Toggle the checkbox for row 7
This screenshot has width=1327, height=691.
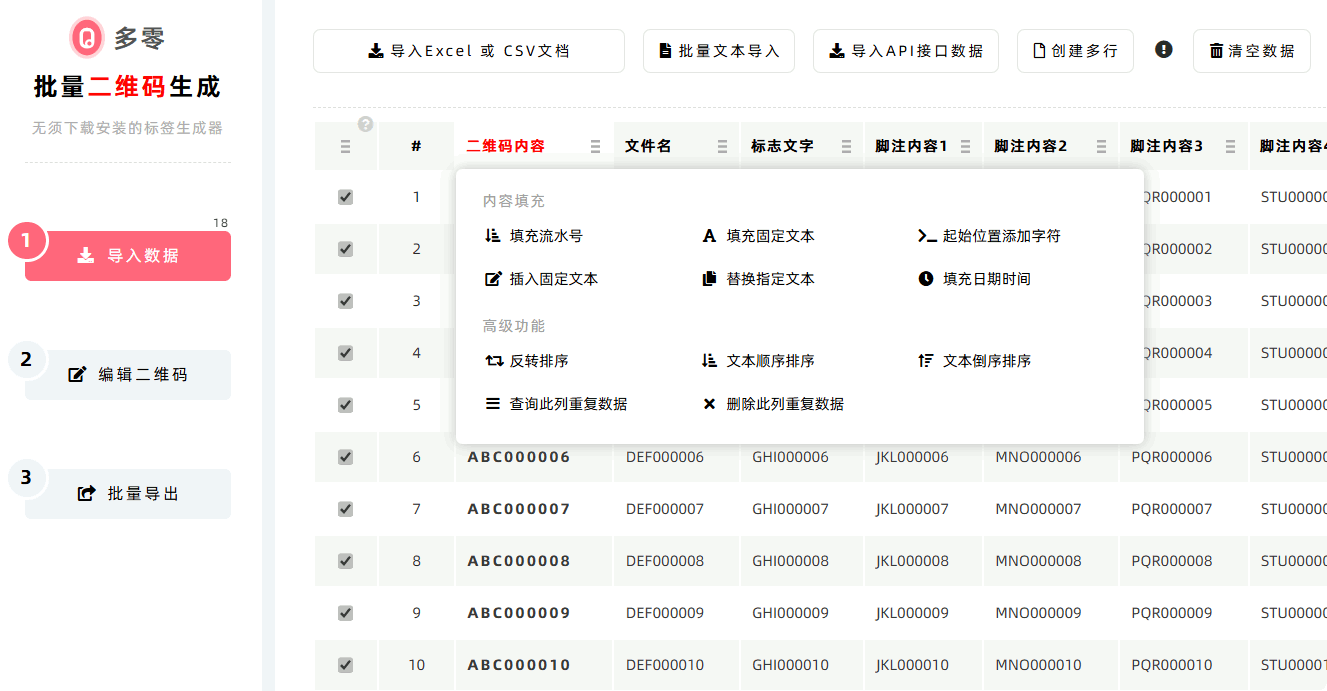pos(346,509)
